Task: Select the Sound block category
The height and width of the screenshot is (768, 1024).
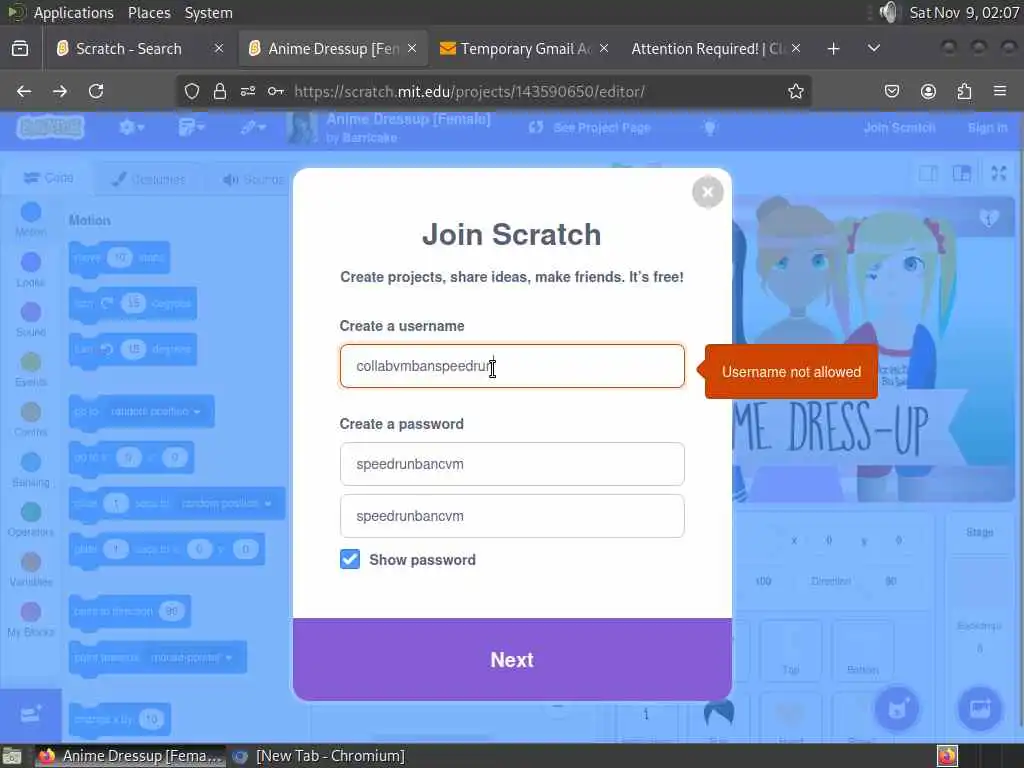Action: point(30,319)
